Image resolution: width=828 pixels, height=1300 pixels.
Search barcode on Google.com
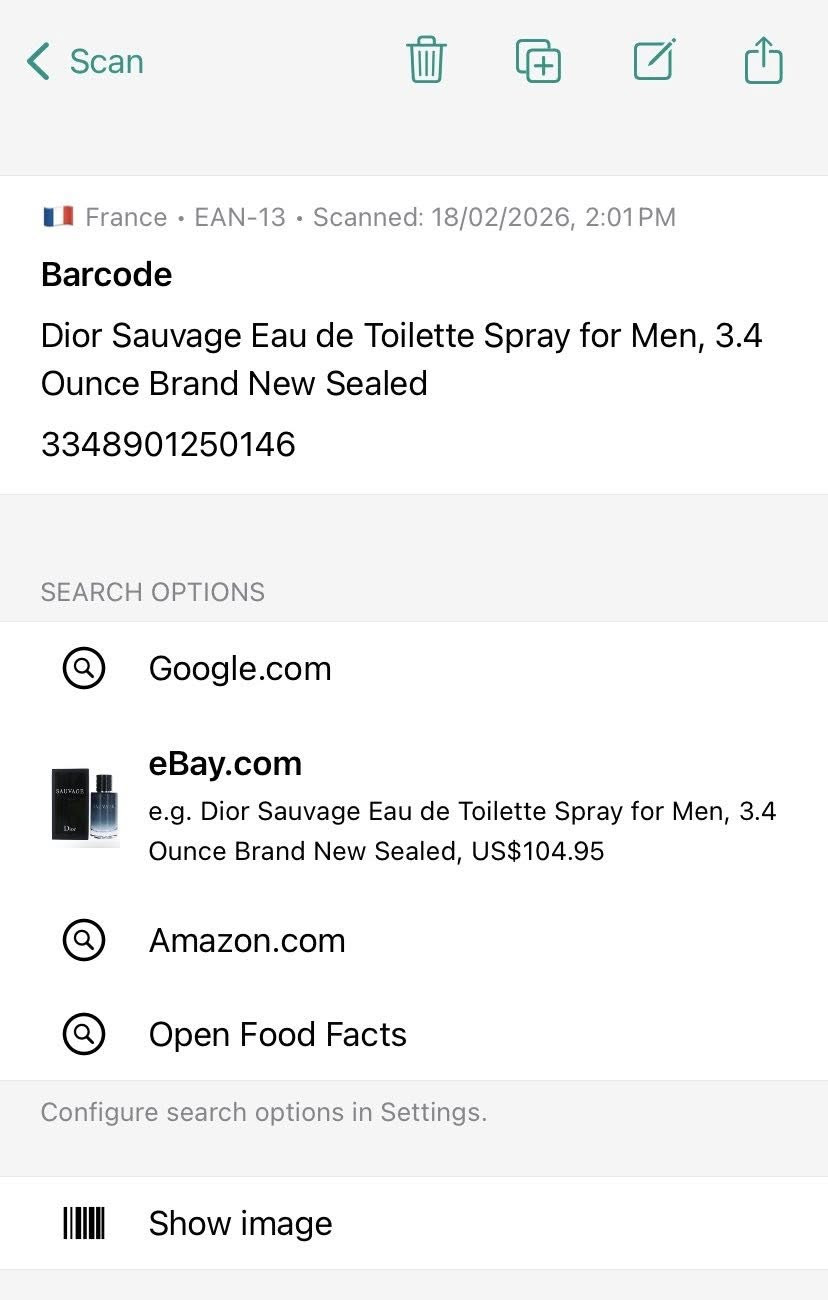[x=240, y=668]
